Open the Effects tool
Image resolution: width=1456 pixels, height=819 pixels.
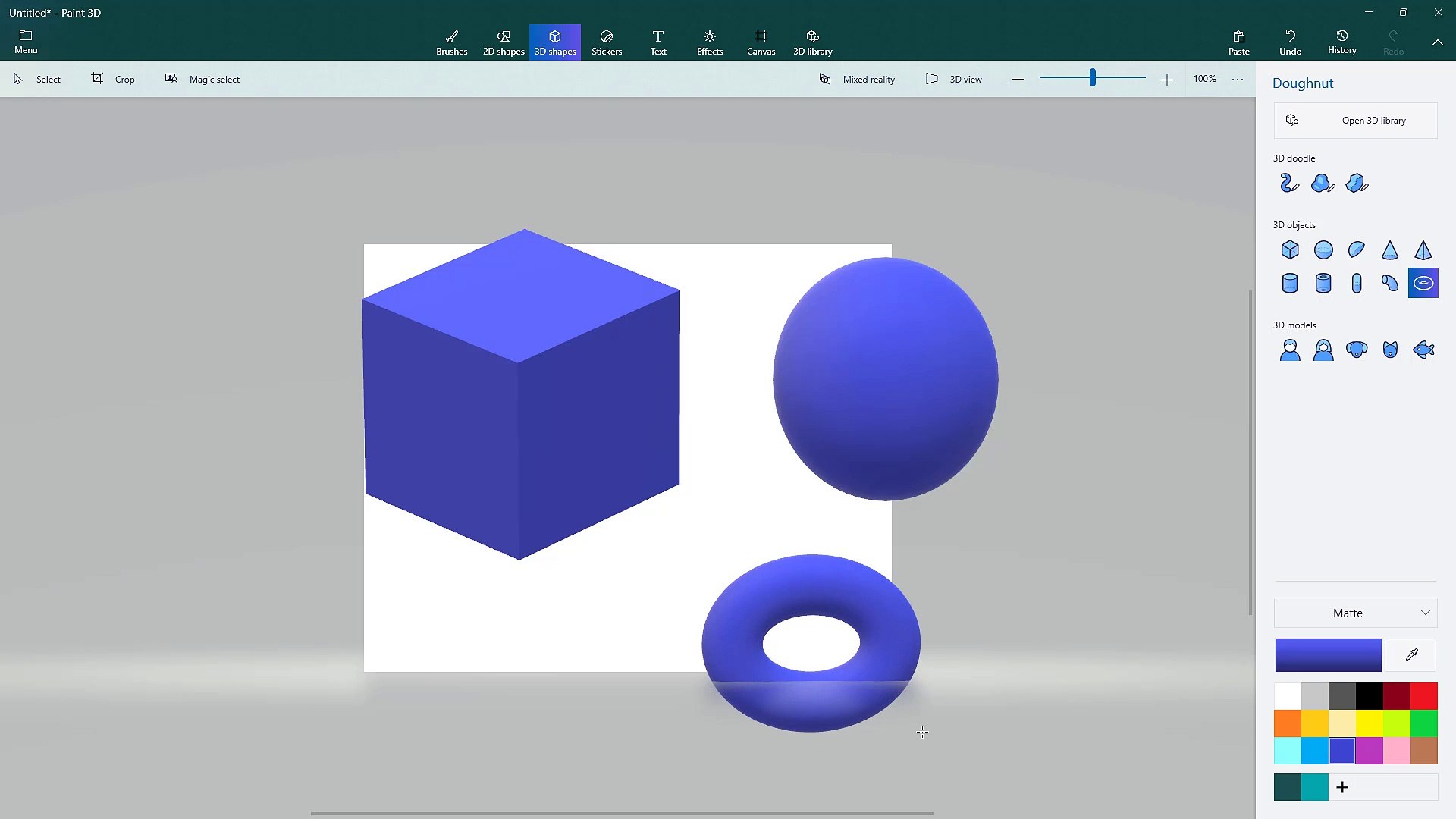pyautogui.click(x=709, y=42)
